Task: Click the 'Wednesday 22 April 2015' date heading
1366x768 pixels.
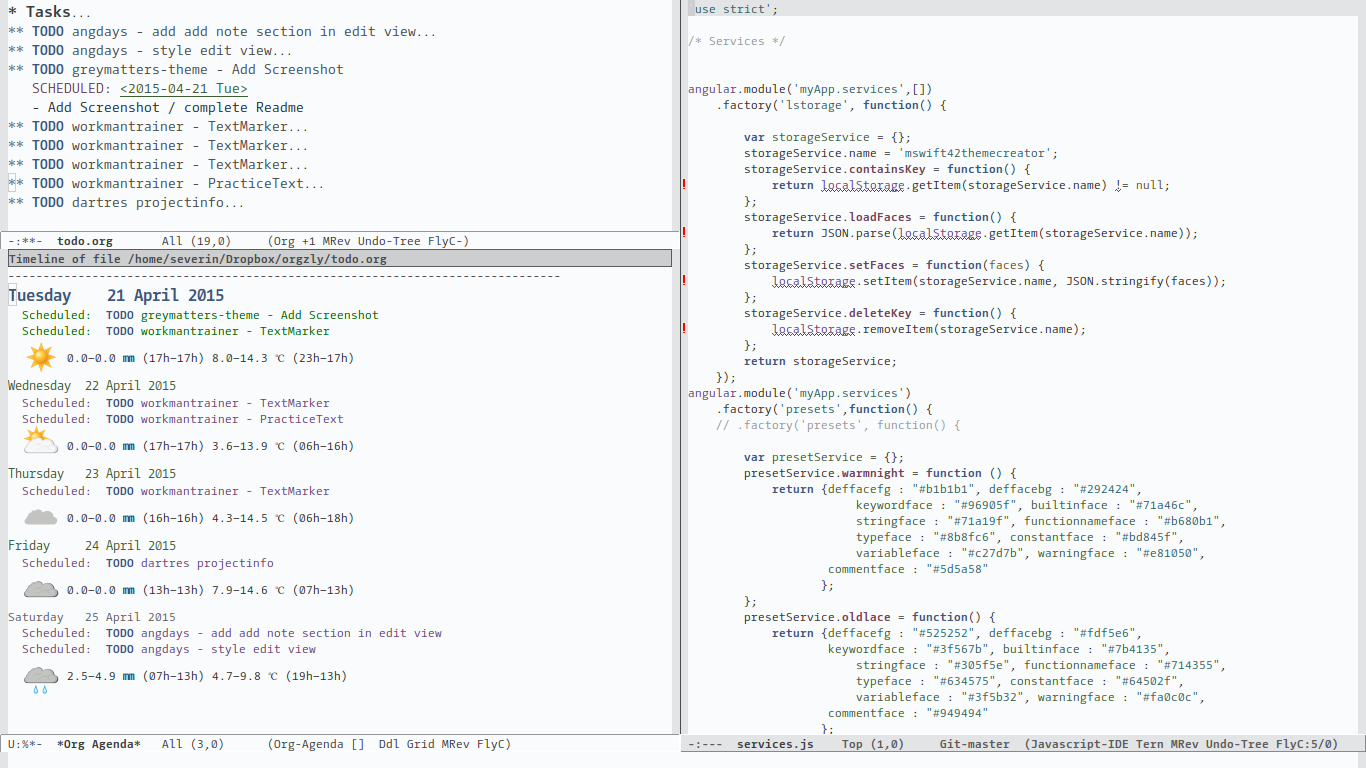Action: pyautogui.click(x=92, y=385)
